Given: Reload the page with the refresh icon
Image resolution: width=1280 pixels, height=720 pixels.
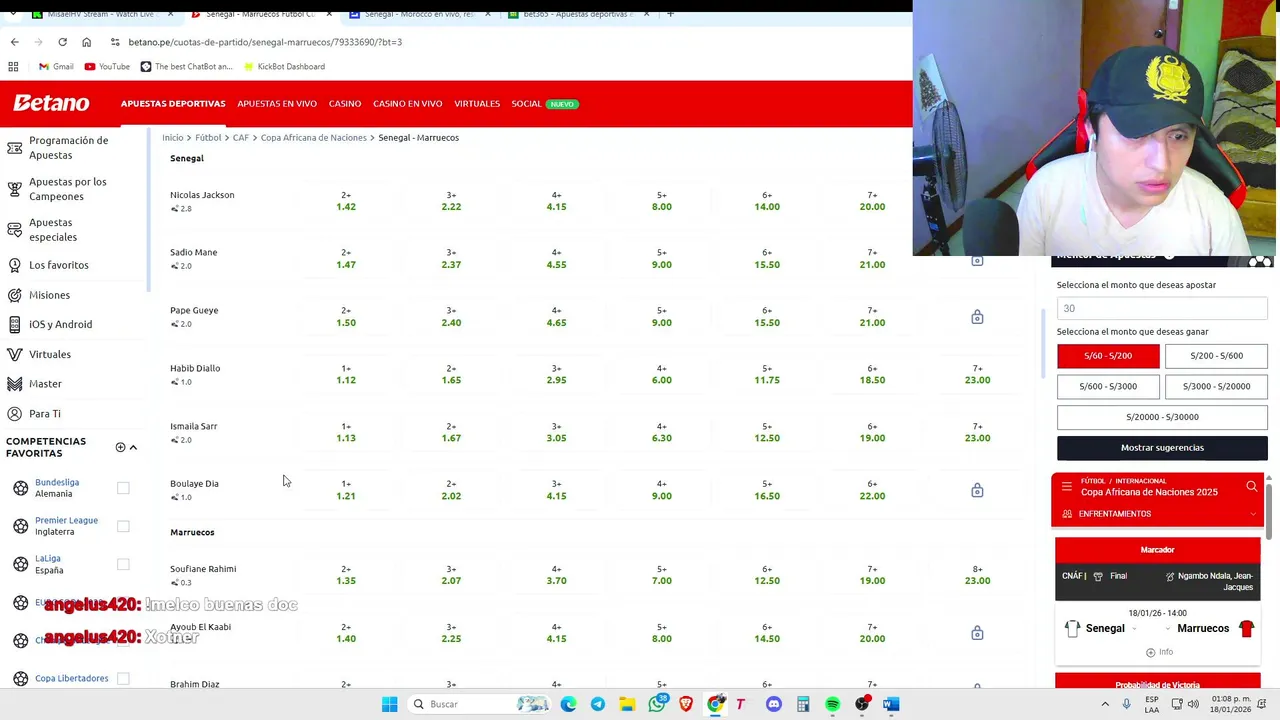Looking at the screenshot, I should 62,42.
